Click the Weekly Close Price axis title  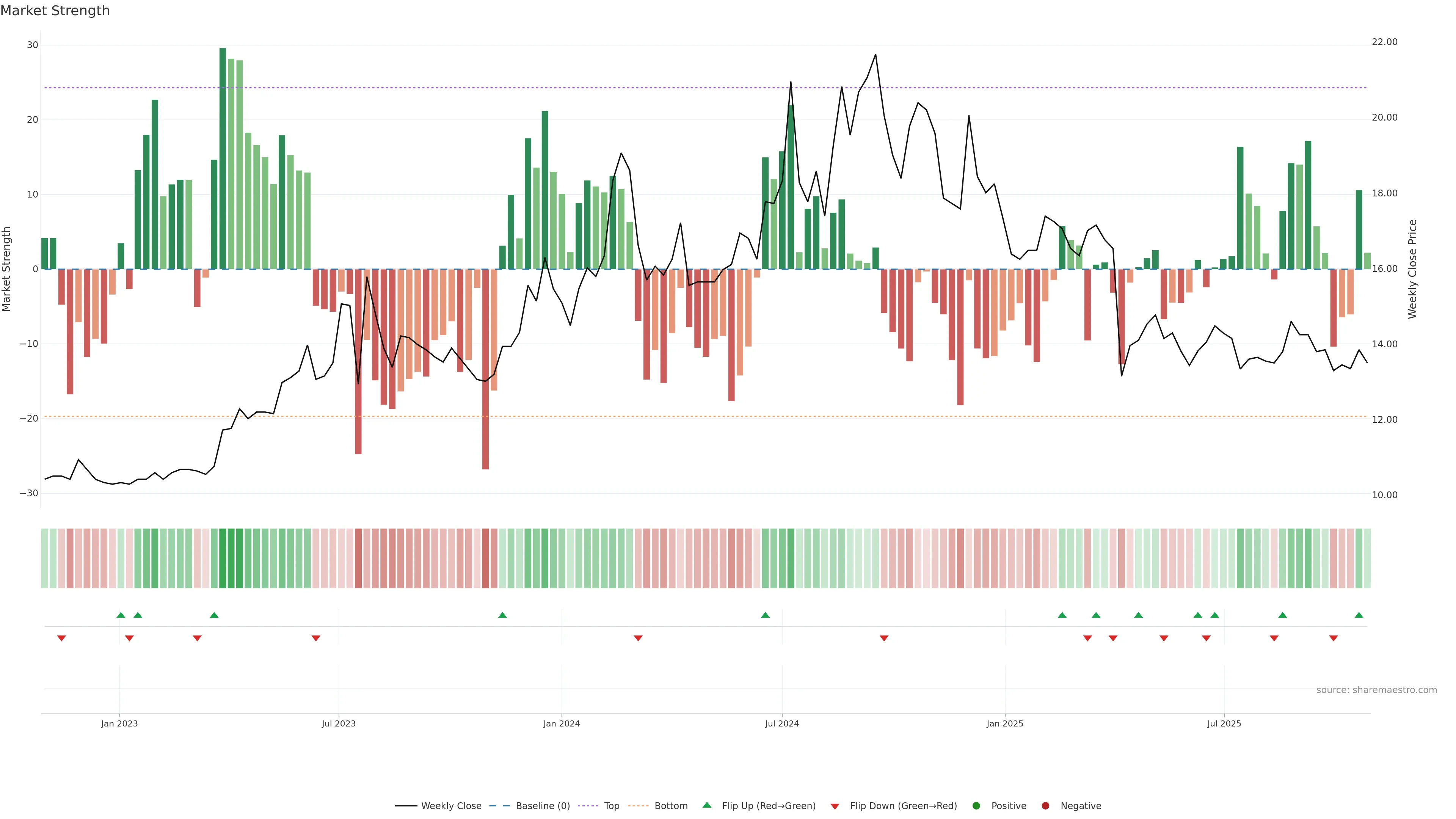pyautogui.click(x=1412, y=269)
